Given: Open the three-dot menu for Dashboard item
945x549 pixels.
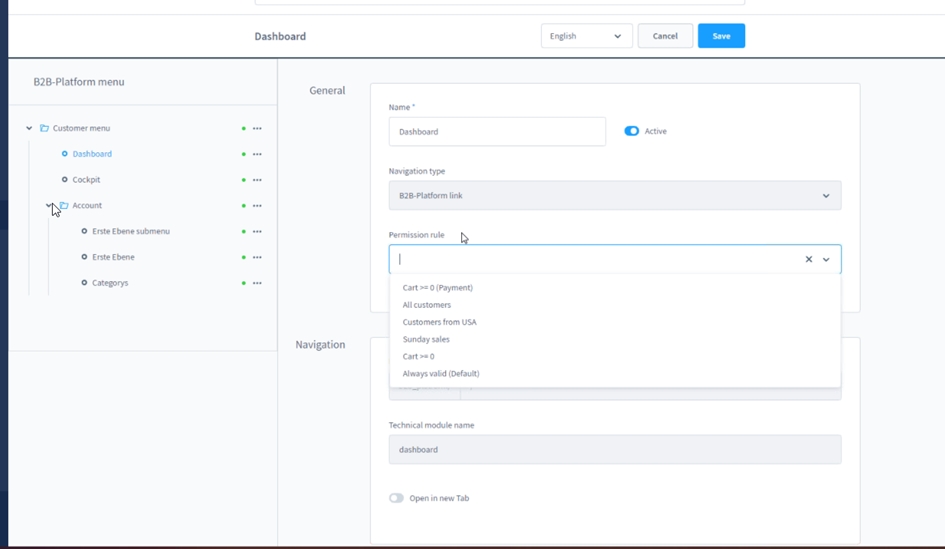Looking at the screenshot, I should click(257, 155).
